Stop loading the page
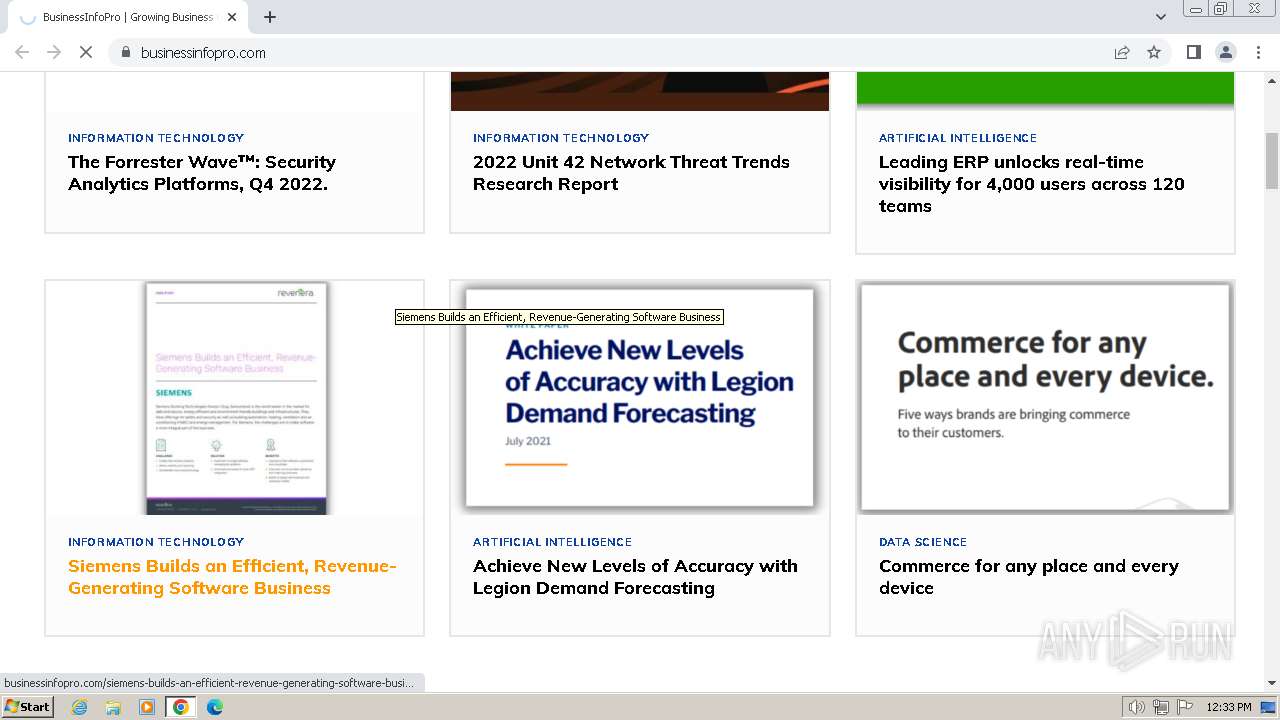This screenshot has height=720, width=1280. click(x=86, y=52)
